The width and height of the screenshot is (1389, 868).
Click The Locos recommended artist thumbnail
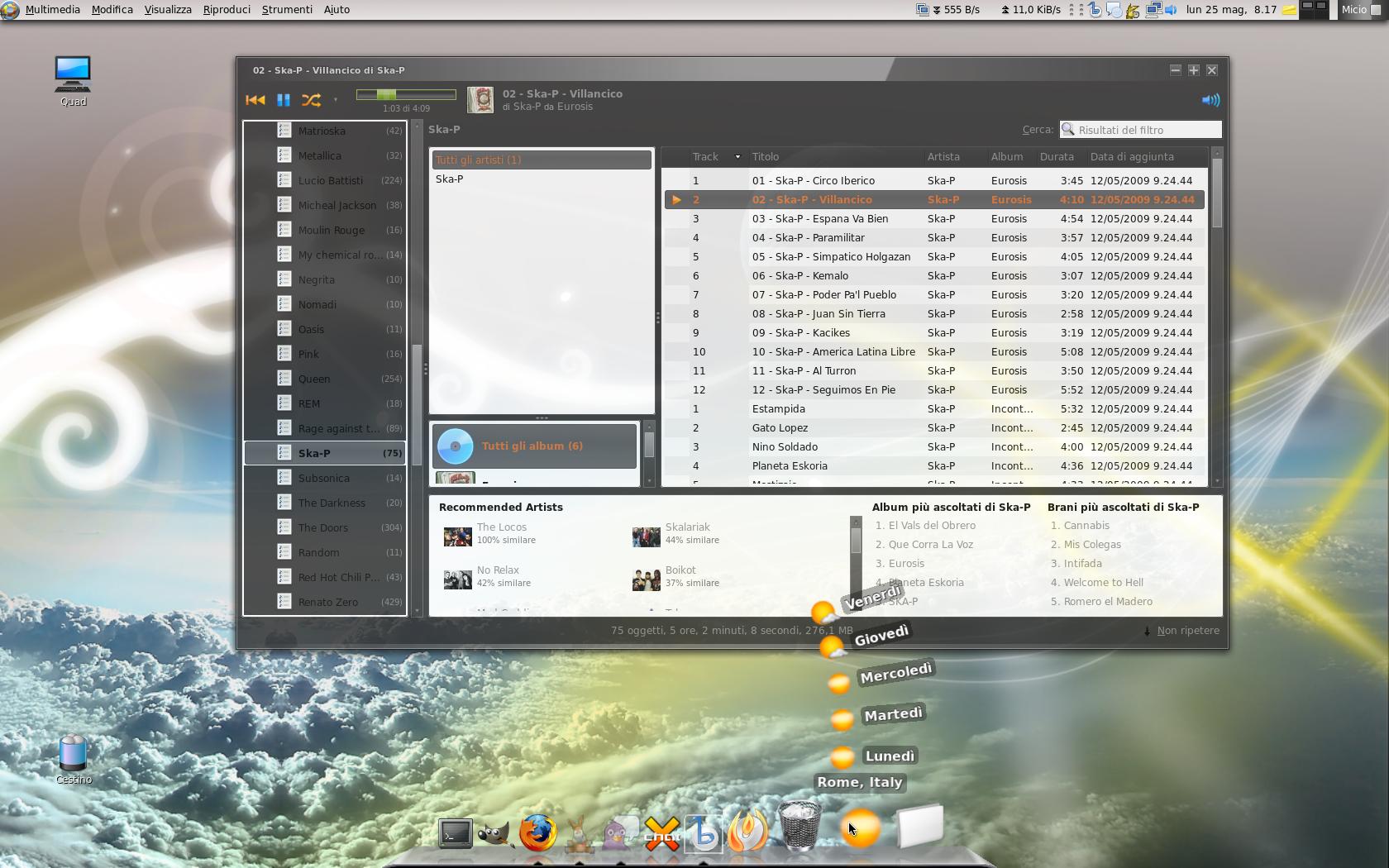[457, 537]
